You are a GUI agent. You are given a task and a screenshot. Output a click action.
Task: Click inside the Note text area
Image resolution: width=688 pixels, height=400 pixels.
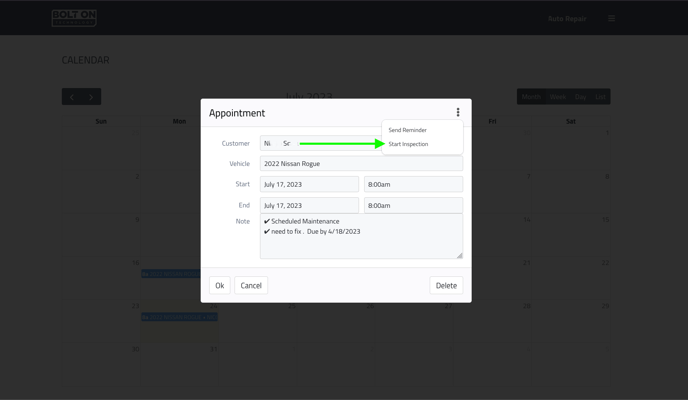point(361,236)
